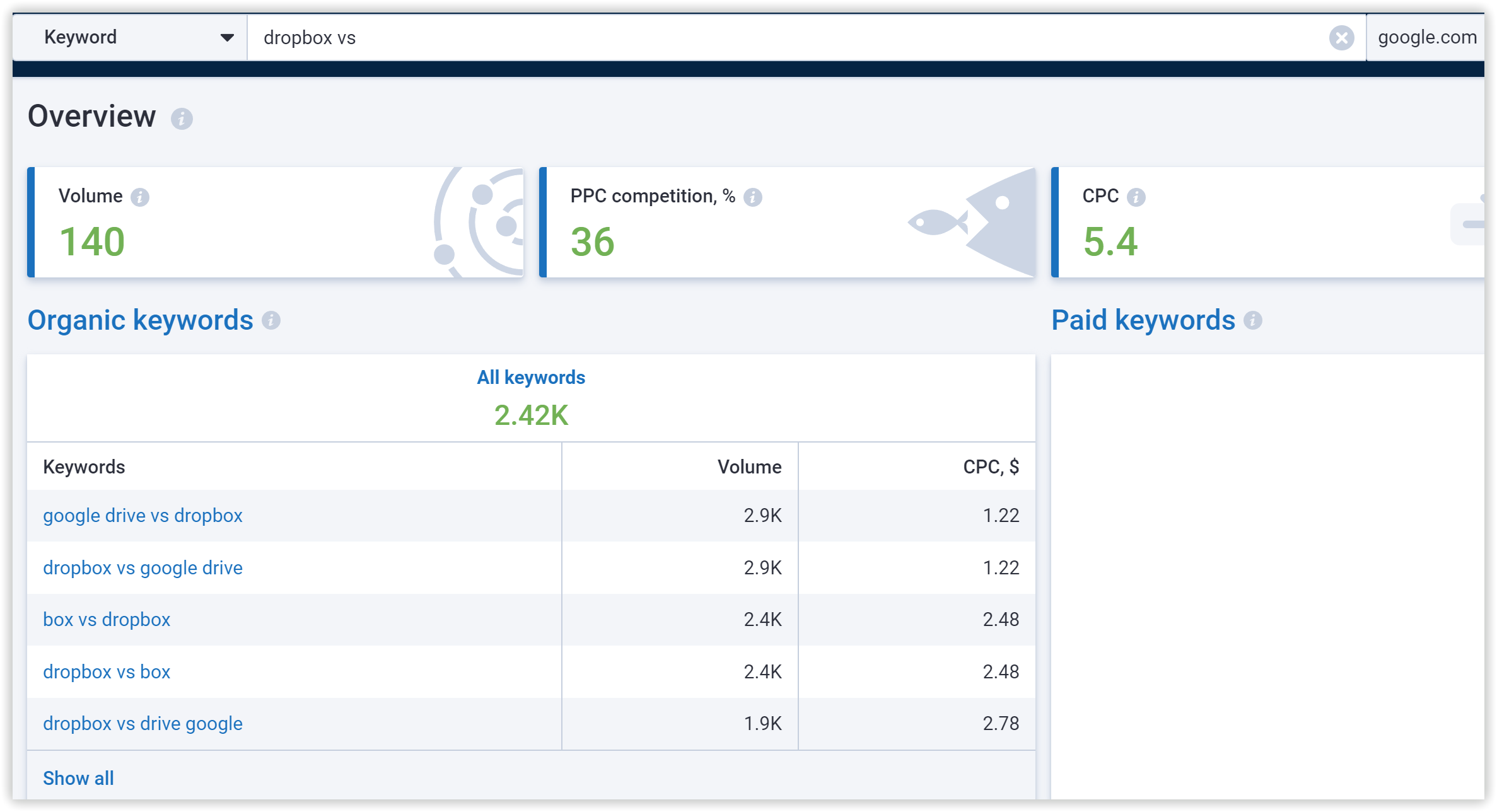Select the dropbox vs google drive keyword
1497x812 pixels.
[x=143, y=567]
